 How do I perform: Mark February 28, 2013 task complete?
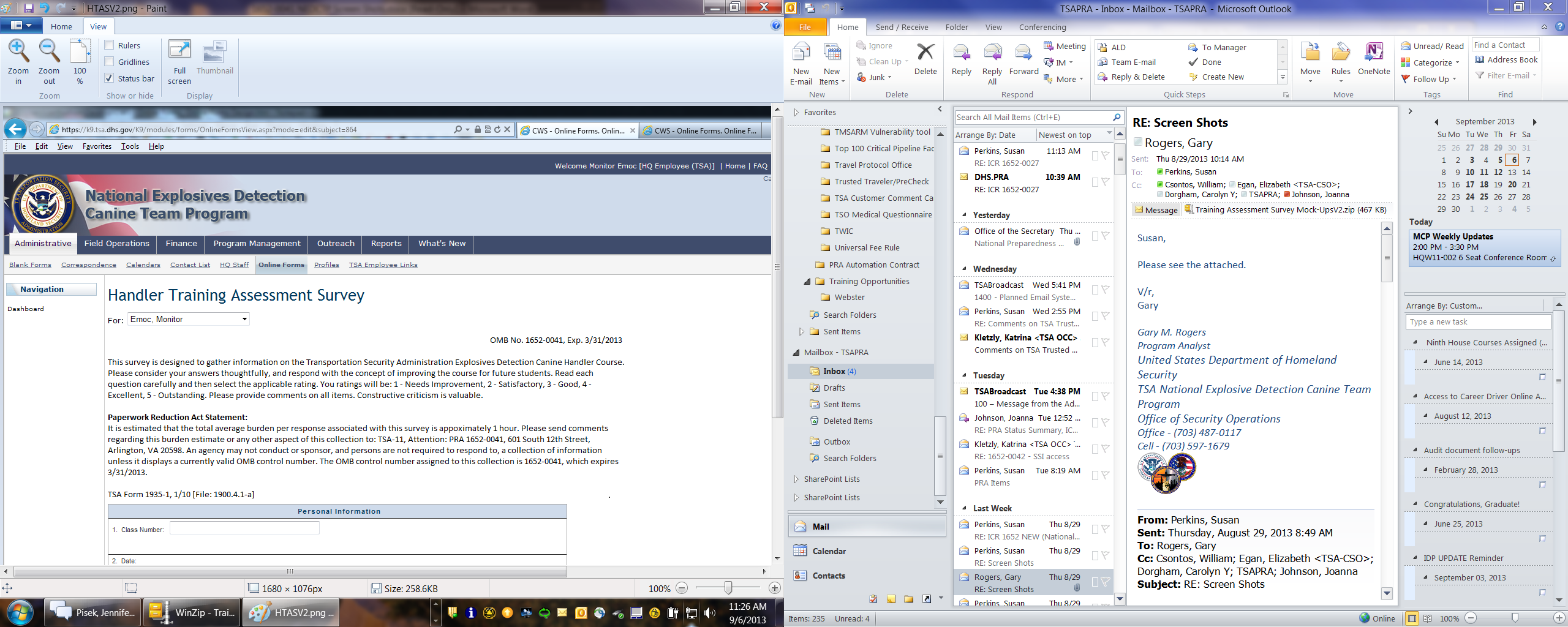pyautogui.click(x=1542, y=484)
